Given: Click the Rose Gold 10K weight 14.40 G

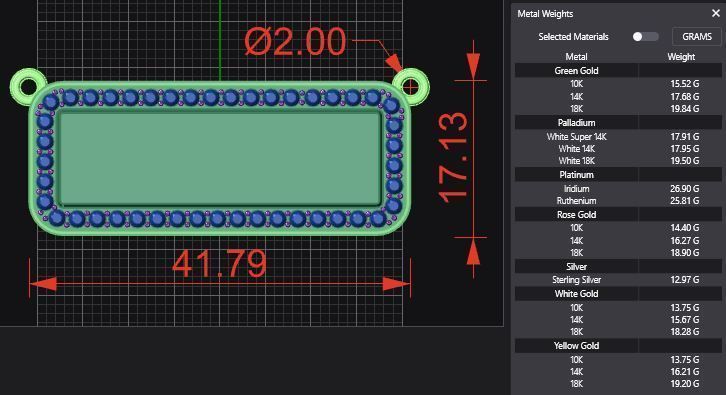Looking at the screenshot, I should click(684, 228).
